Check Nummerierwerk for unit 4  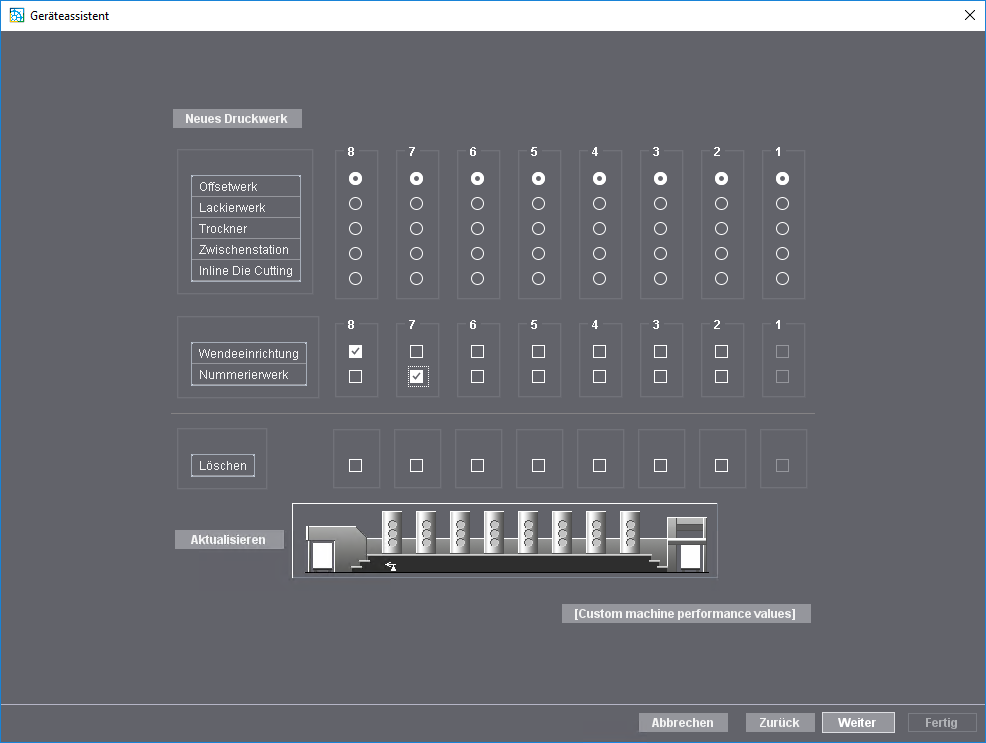click(x=599, y=377)
